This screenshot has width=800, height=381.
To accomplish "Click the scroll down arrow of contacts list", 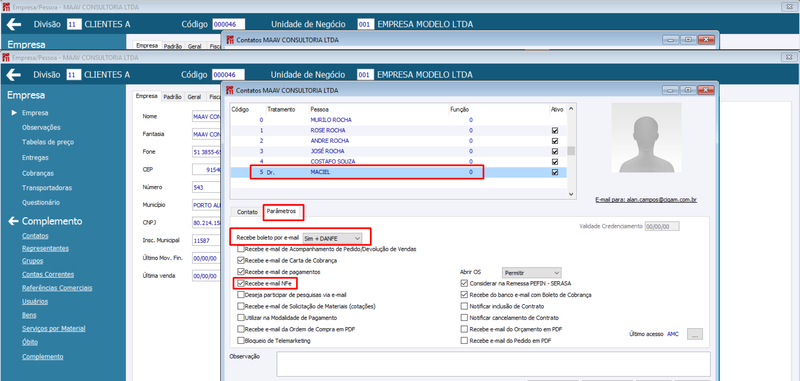I will 571,194.
